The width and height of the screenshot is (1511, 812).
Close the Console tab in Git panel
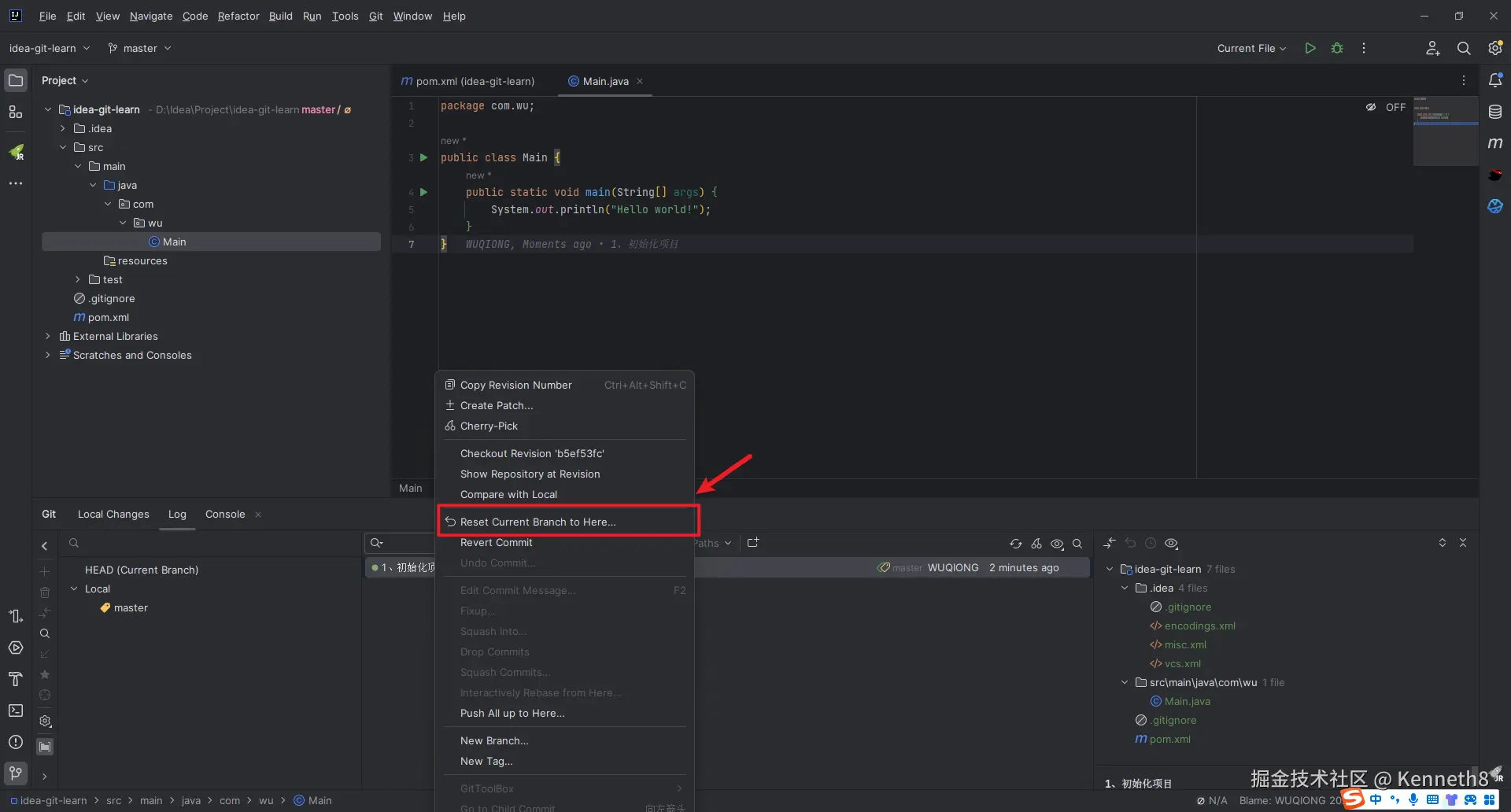point(258,515)
